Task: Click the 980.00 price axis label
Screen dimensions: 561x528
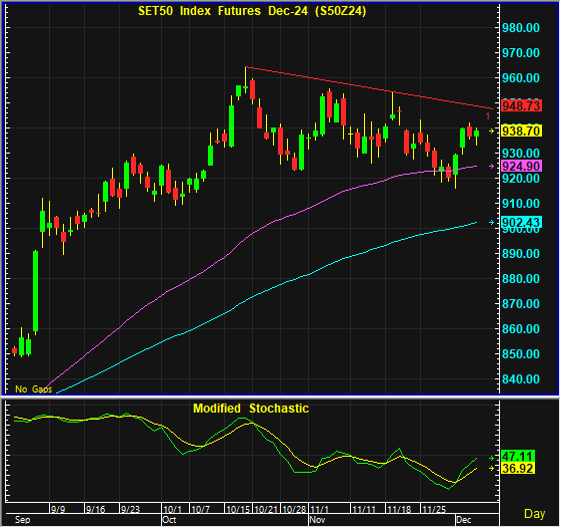Action: tap(521, 28)
